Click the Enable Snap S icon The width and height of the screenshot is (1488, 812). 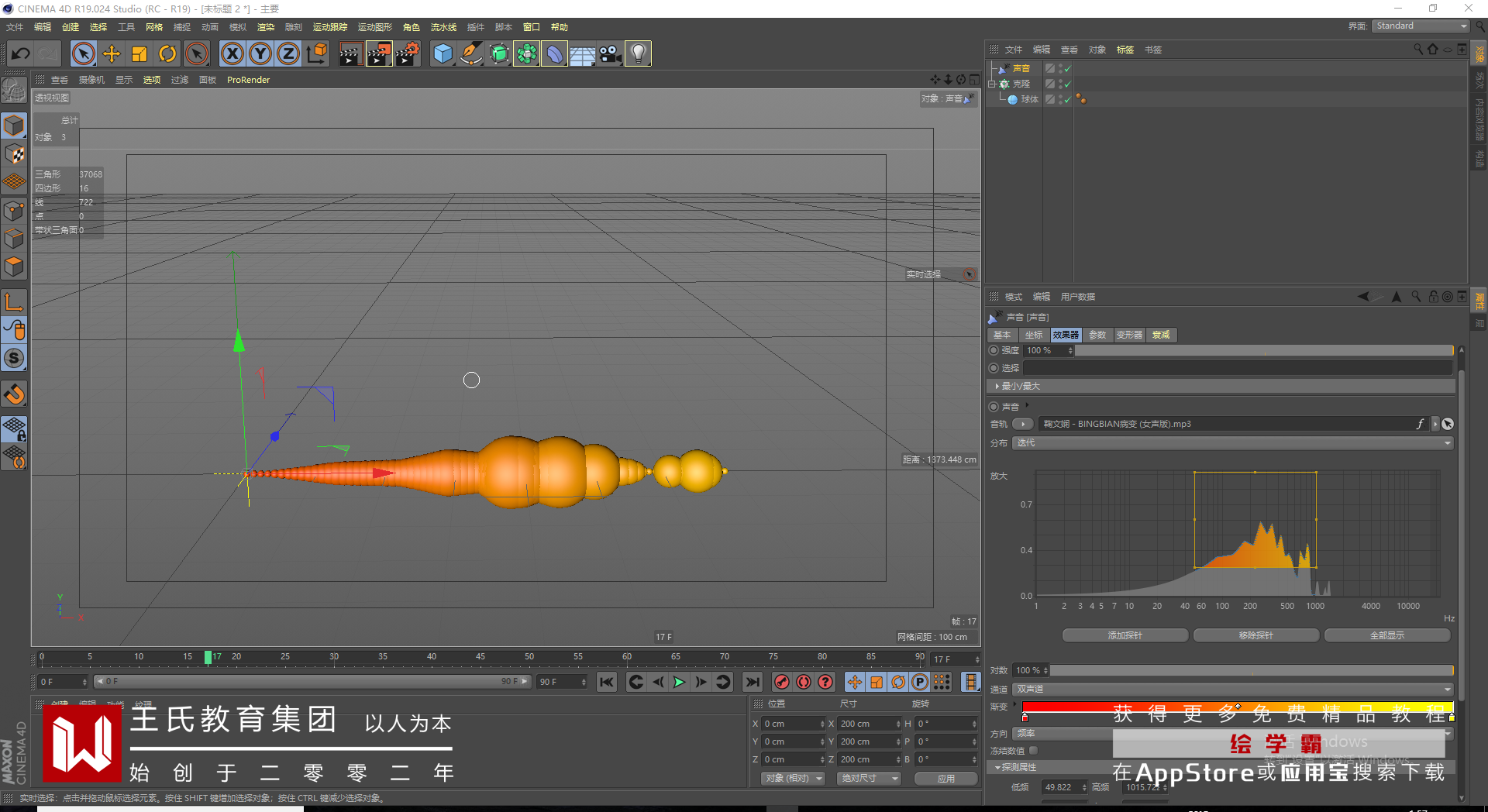coord(14,358)
